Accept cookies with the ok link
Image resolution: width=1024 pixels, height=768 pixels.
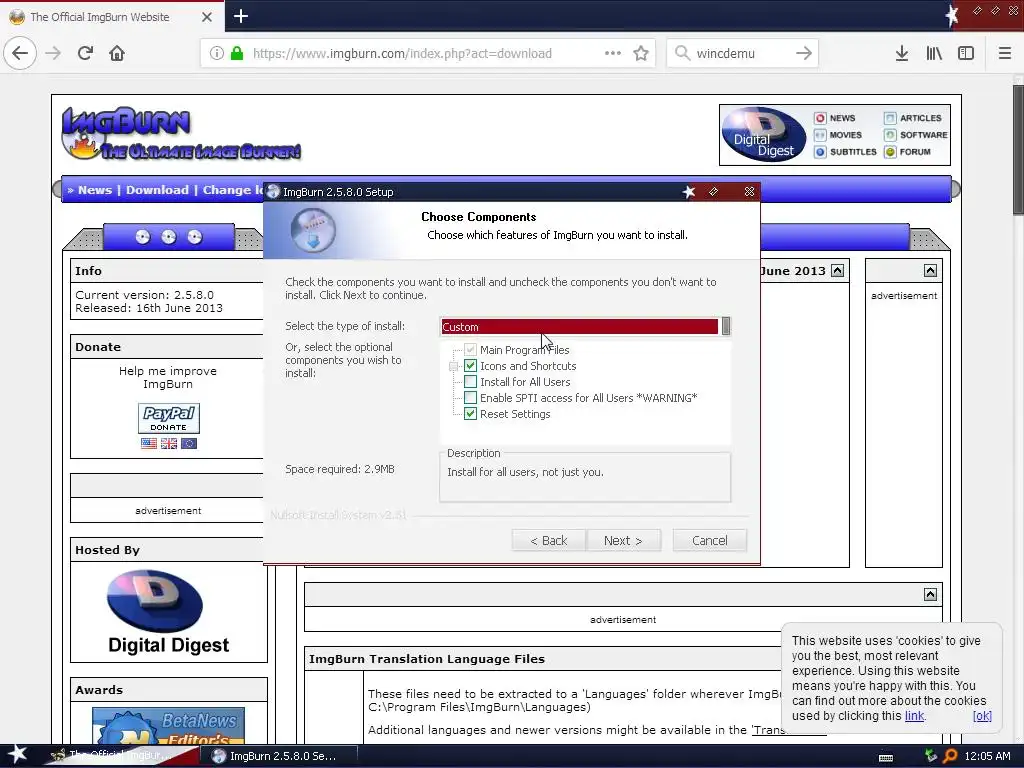[x=982, y=716]
